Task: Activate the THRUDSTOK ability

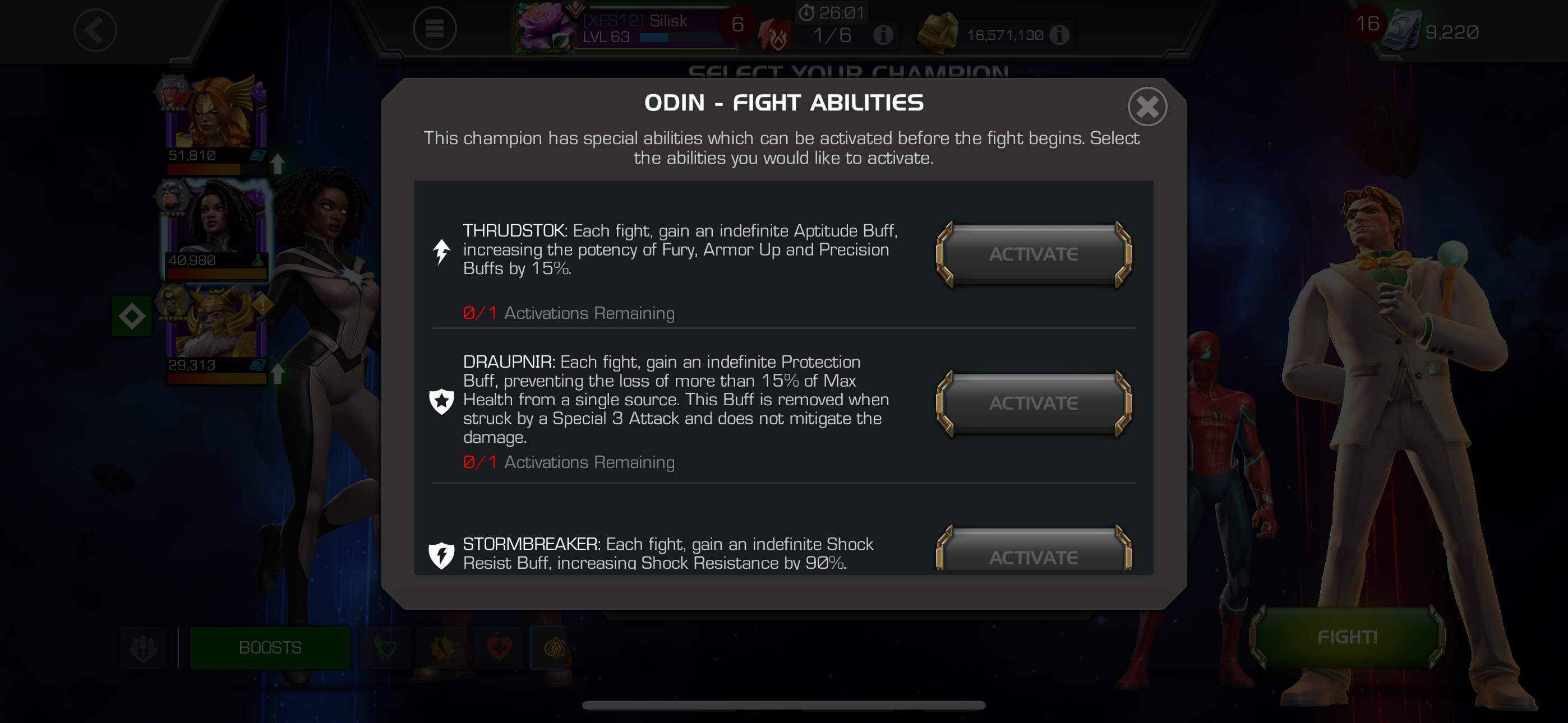Action: (x=1034, y=254)
